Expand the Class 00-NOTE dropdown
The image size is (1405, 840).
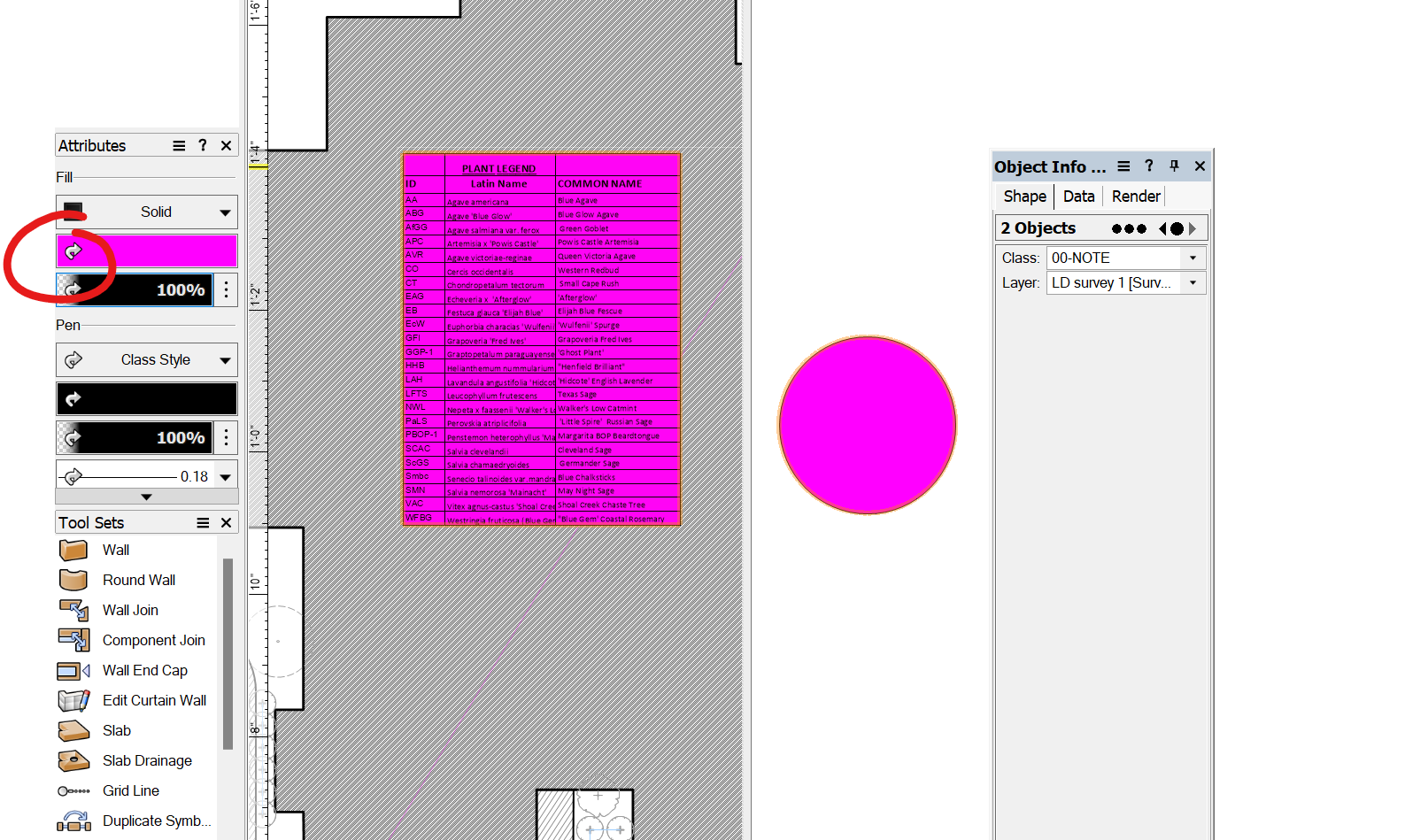click(1193, 258)
